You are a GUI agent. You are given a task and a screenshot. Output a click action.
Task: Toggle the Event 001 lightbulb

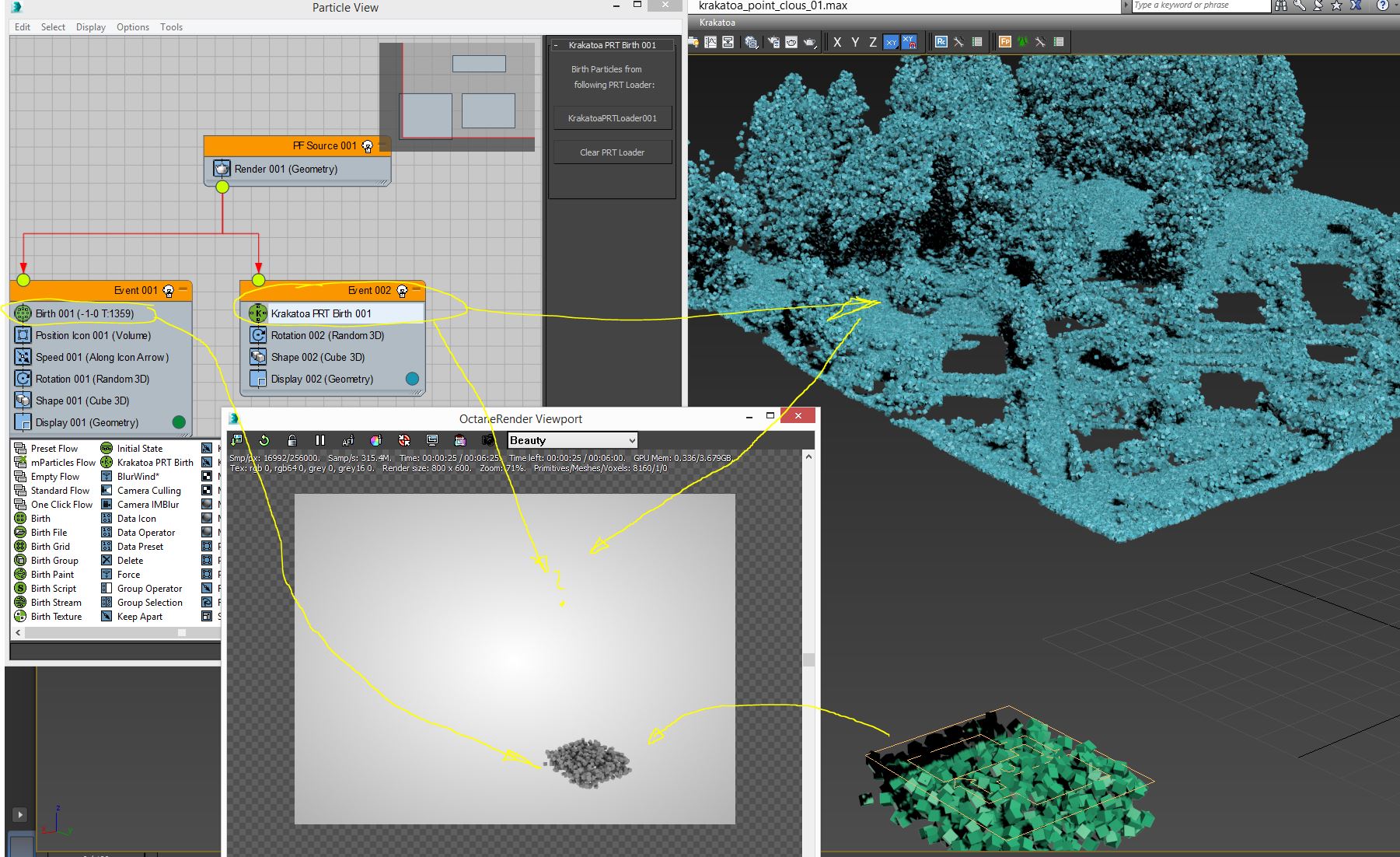[169, 291]
